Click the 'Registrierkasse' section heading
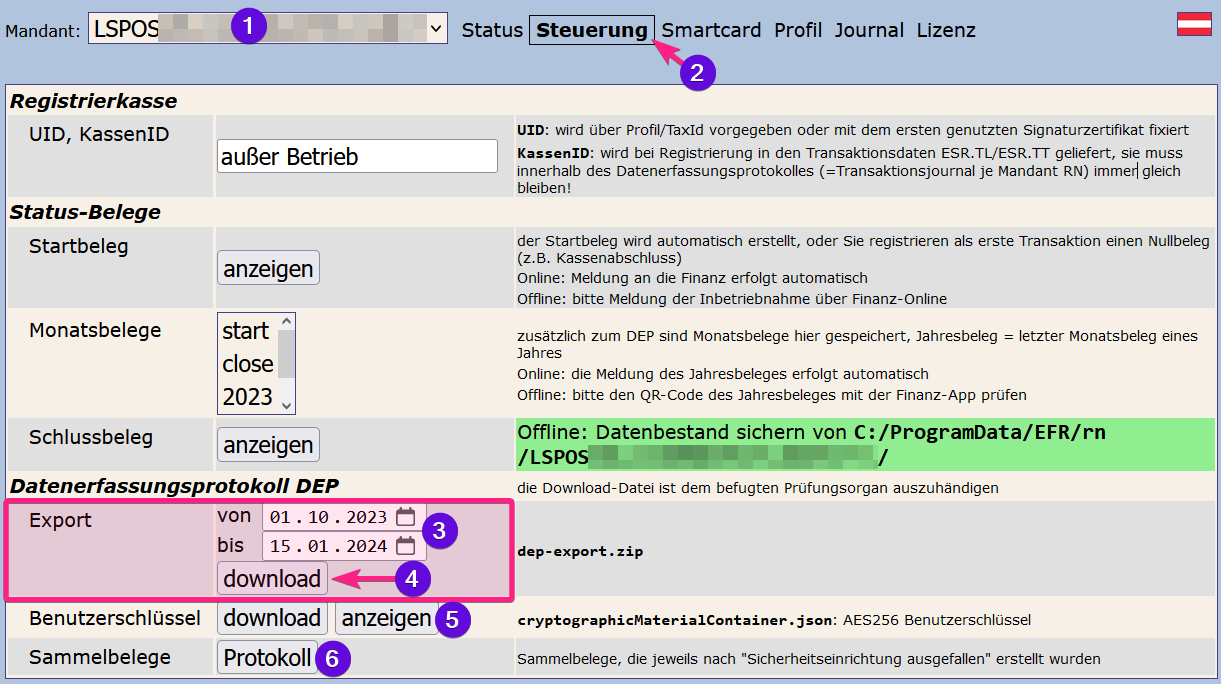 (93, 100)
